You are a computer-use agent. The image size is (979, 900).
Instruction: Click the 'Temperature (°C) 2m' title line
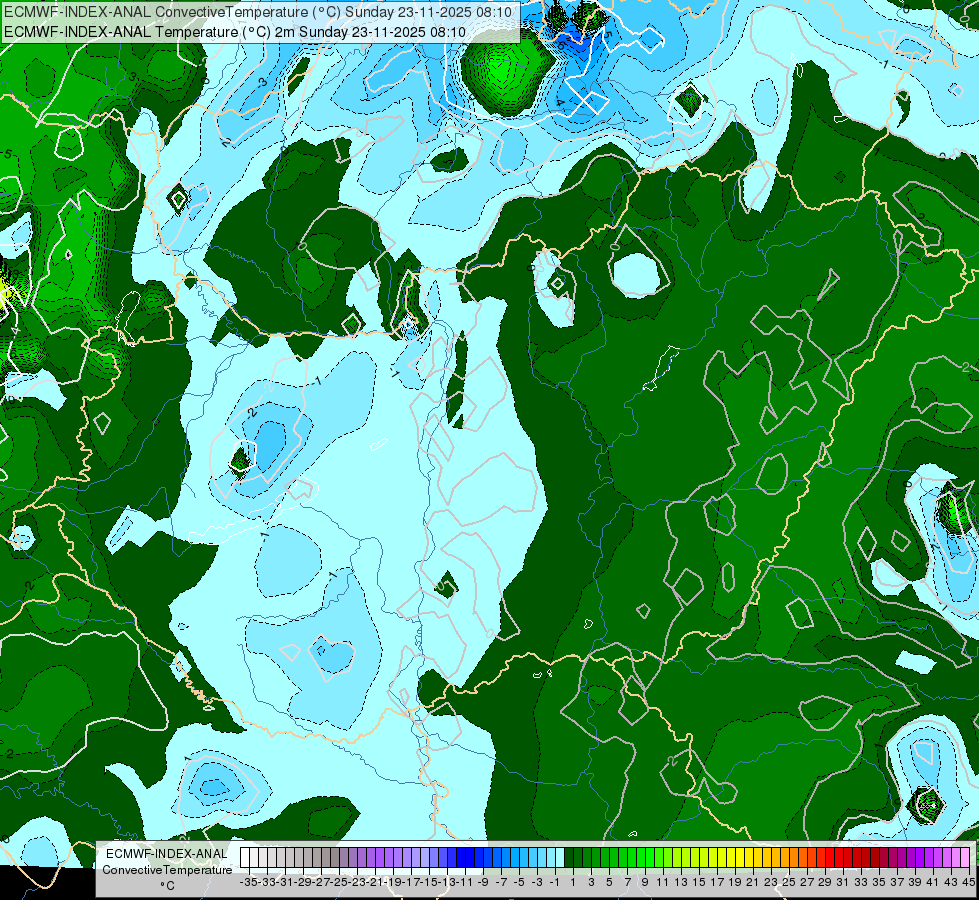tap(235, 32)
